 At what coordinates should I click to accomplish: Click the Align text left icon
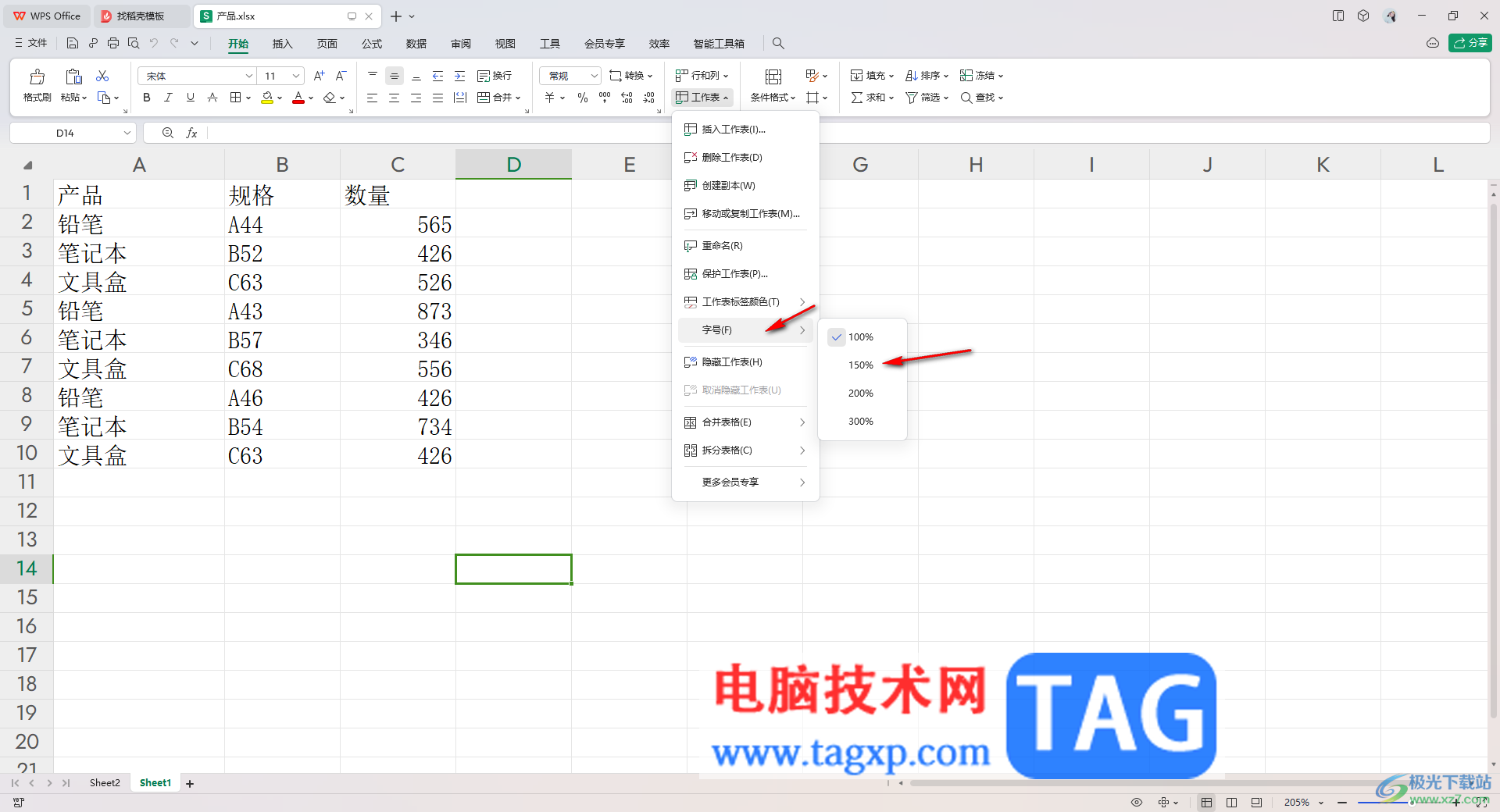[373, 98]
